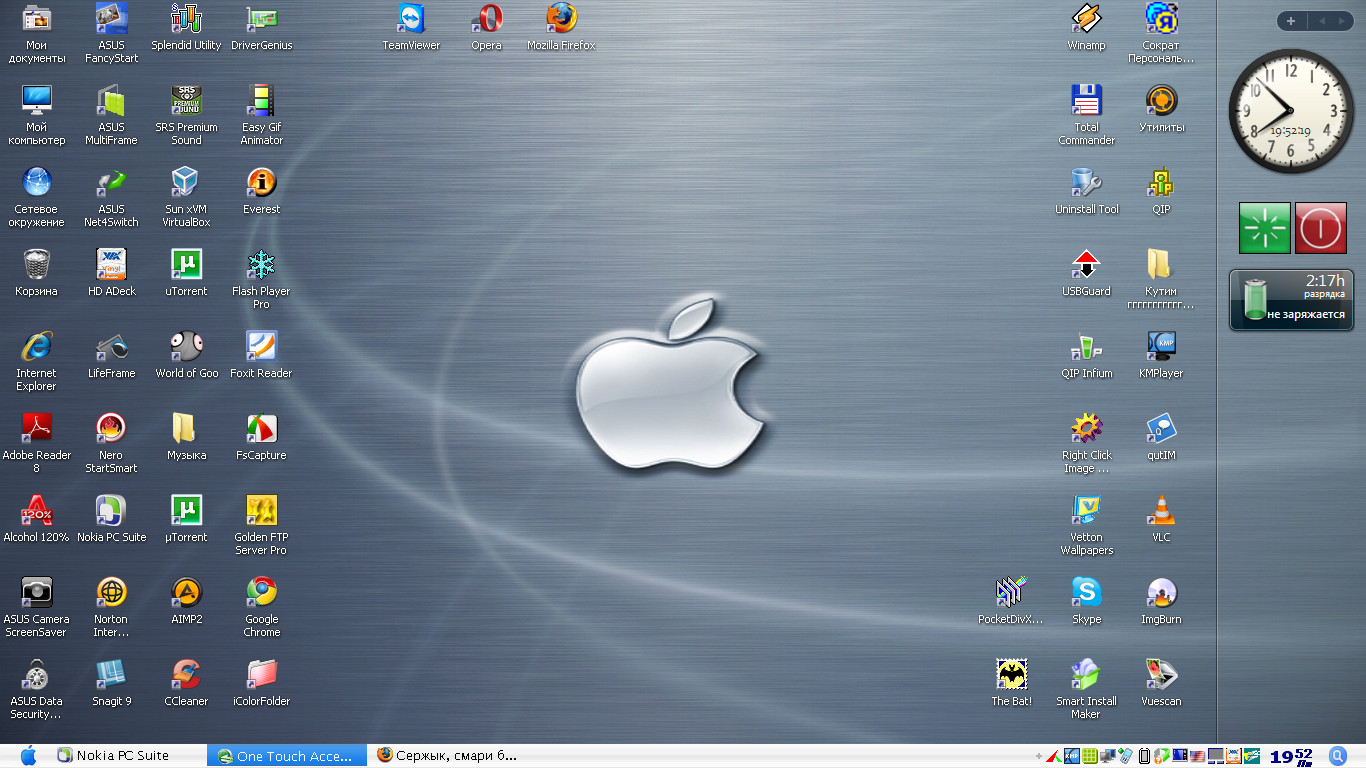Viewport: 1366px width, 768px height.
Task: Click the Everest info icon
Action: pos(261,182)
